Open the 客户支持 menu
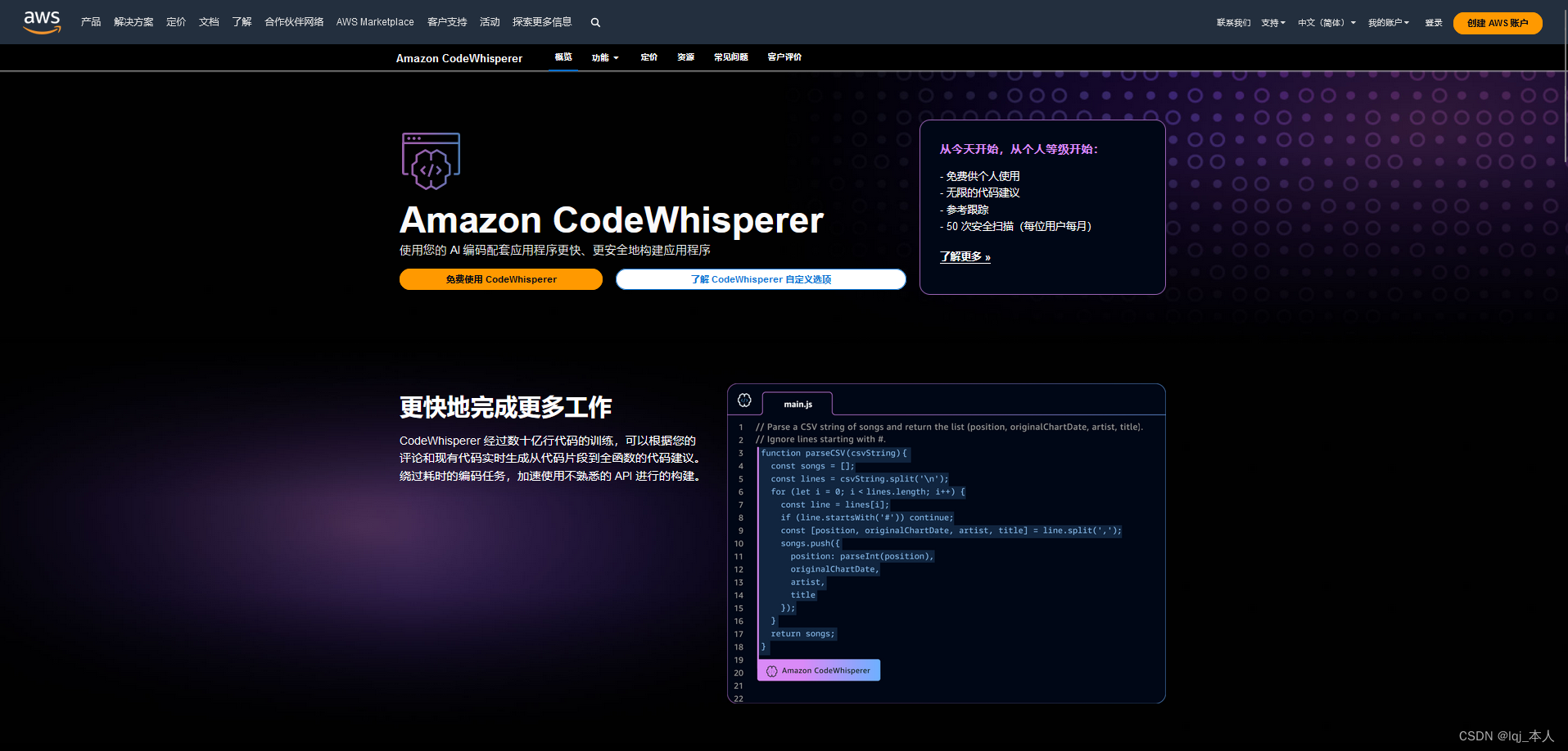 [447, 22]
